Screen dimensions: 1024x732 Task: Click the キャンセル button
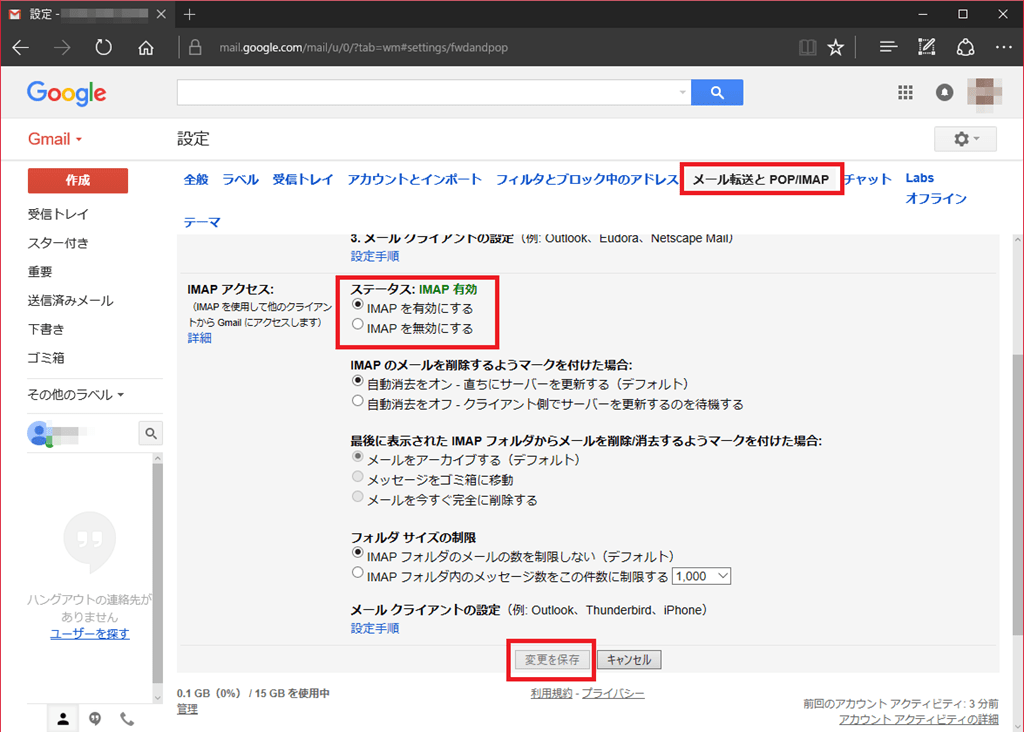(629, 660)
